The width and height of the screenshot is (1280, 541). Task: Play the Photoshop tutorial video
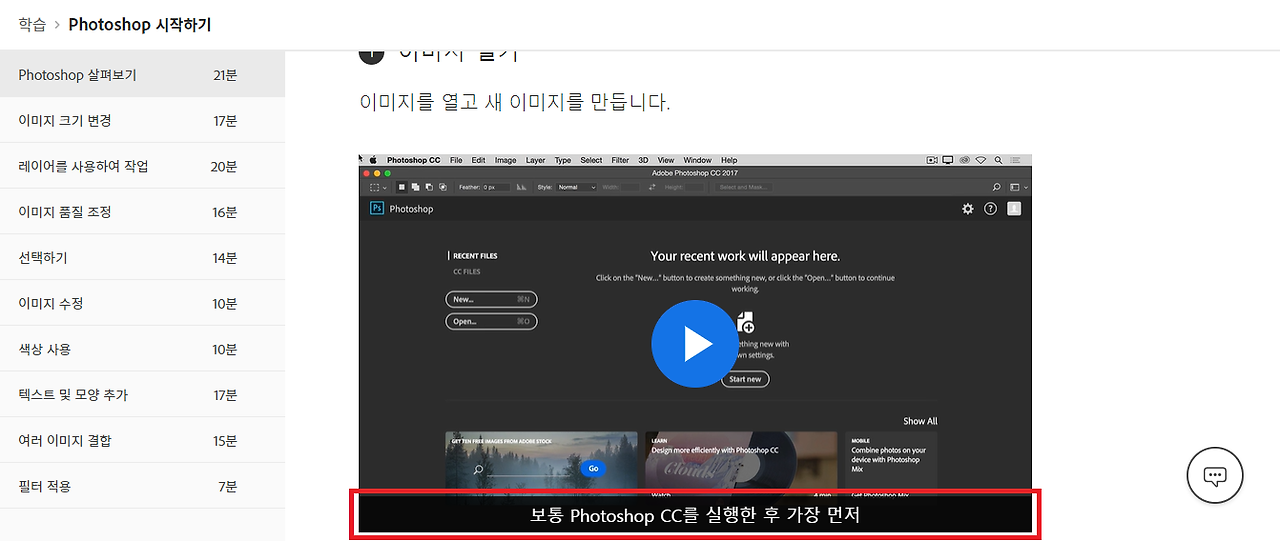[697, 344]
